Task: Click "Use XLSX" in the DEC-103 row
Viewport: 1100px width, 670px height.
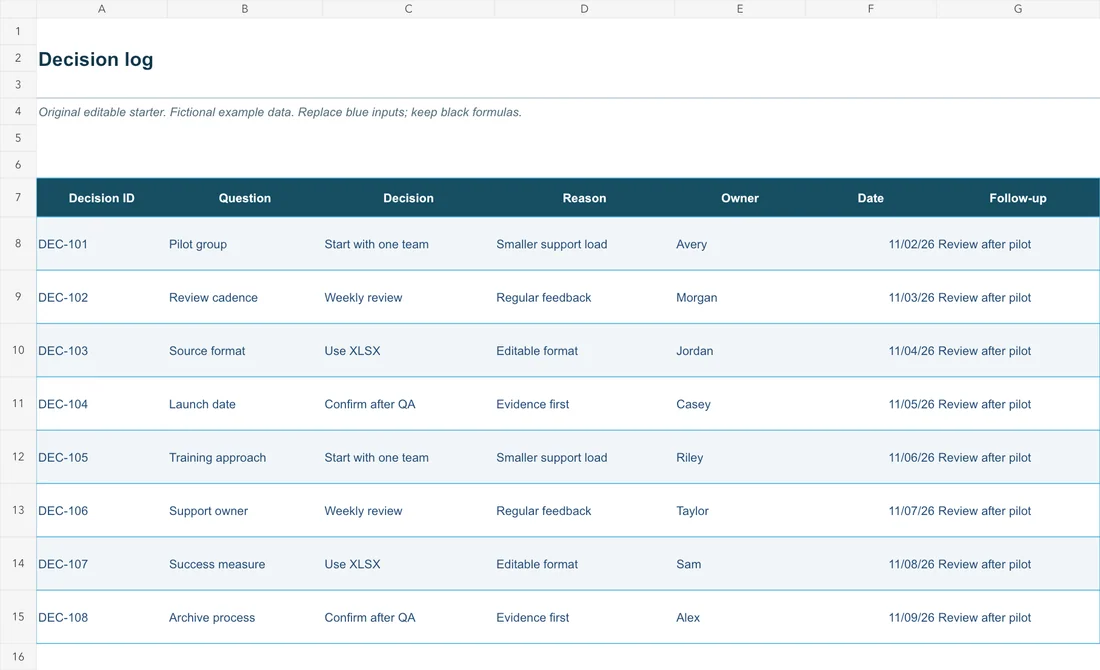Action: 352,351
